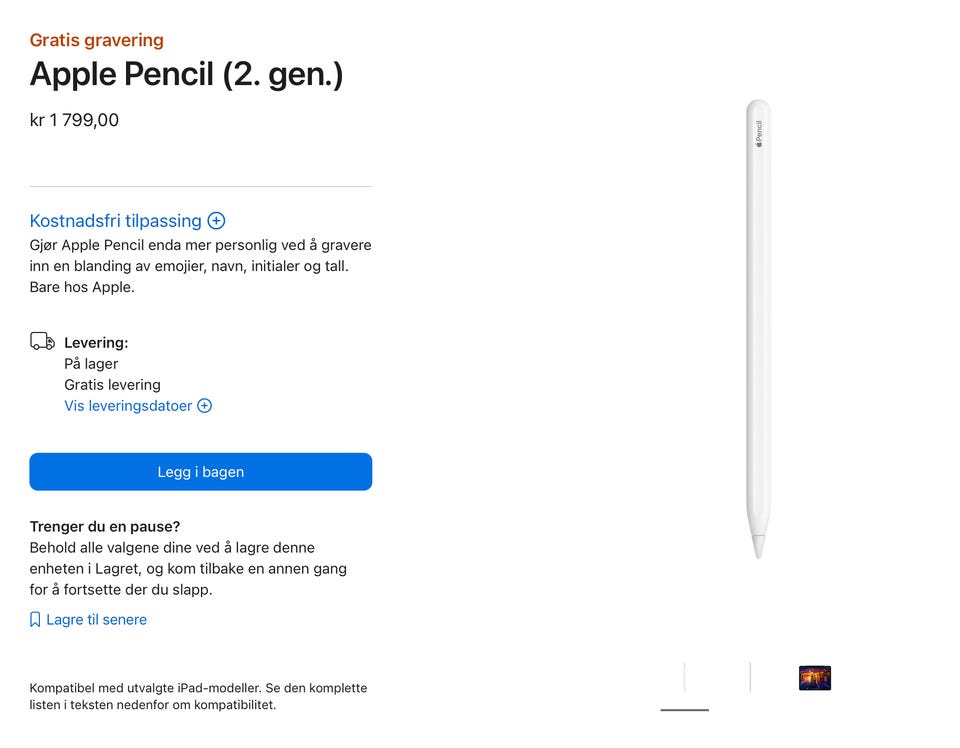Select the first pencil gallery thumbnail
This screenshot has width=960, height=748.
(685, 677)
